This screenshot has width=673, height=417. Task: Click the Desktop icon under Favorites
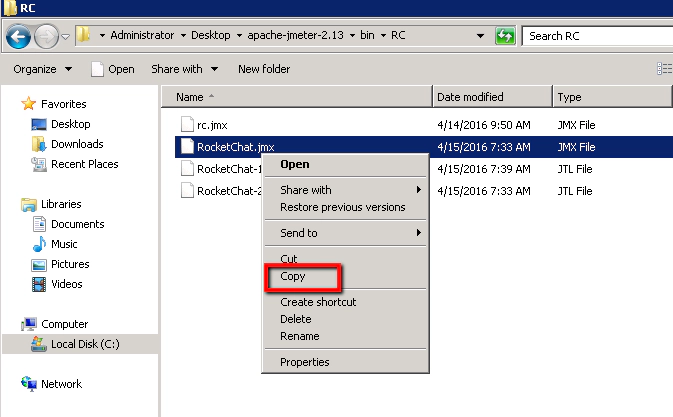[x=39, y=124]
